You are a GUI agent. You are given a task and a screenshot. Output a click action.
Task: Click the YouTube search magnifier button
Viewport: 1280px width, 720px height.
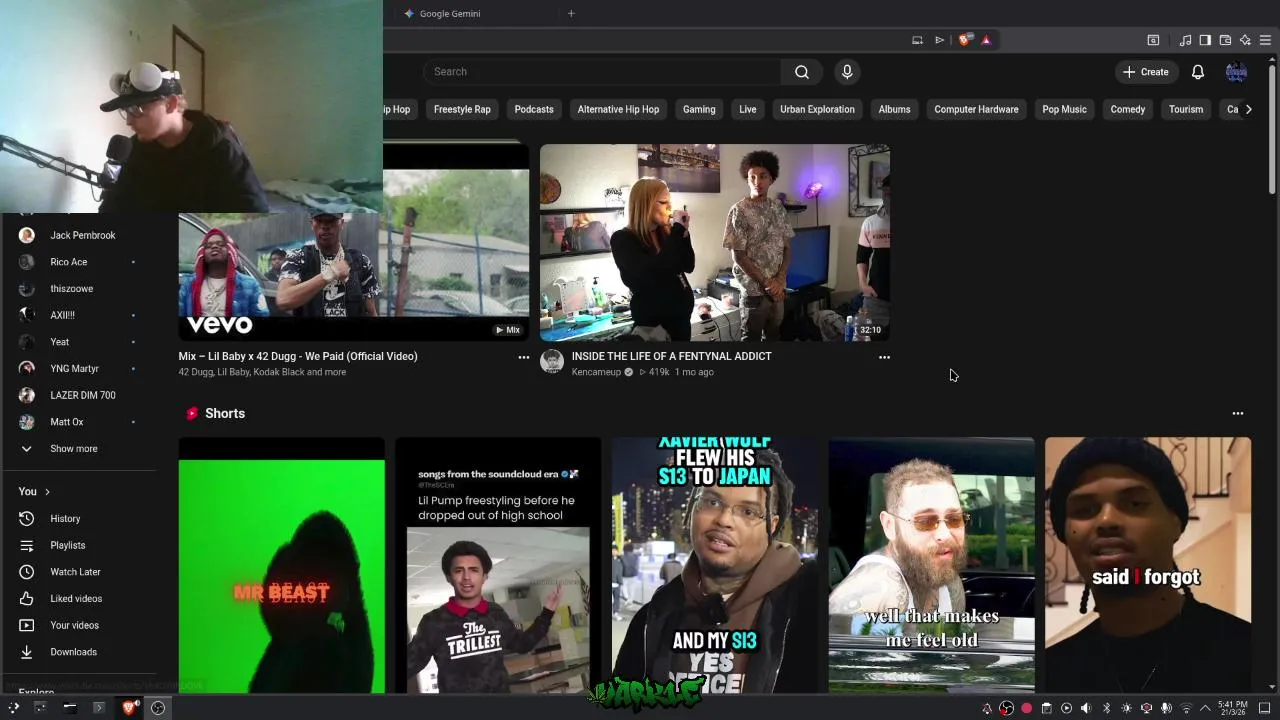(x=801, y=72)
